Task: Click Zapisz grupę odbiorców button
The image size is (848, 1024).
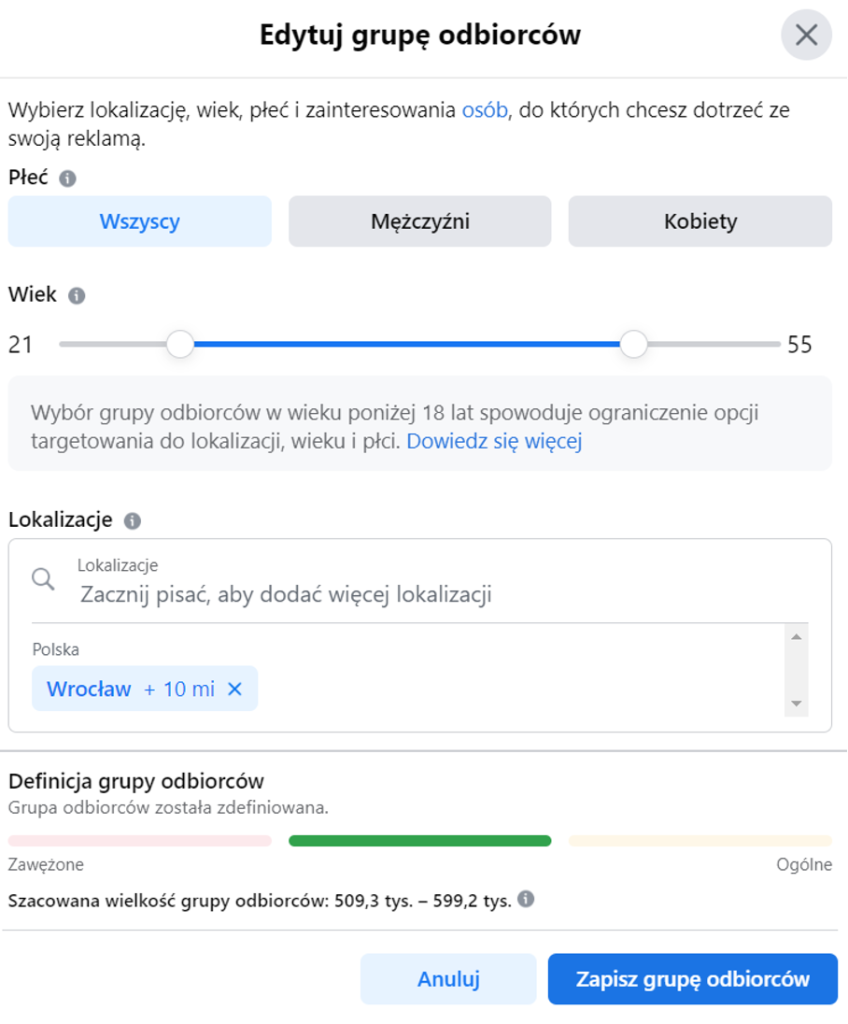Action: click(x=693, y=979)
